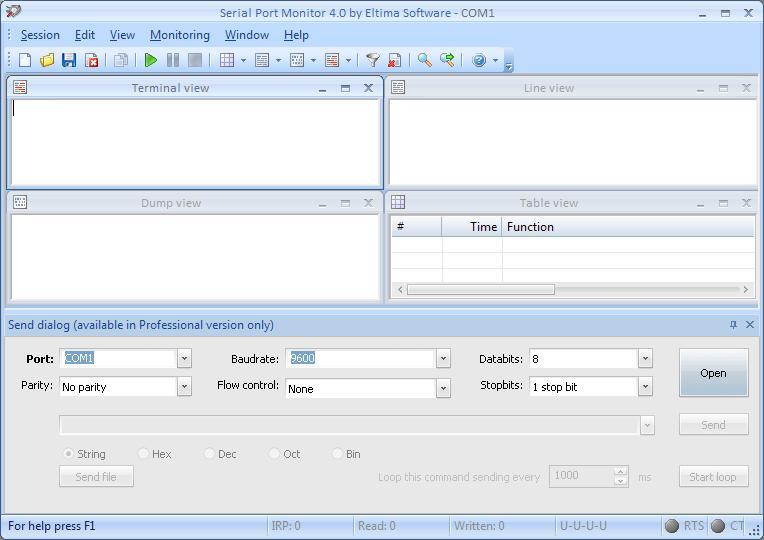Click the Line view panel title icon

(398, 87)
